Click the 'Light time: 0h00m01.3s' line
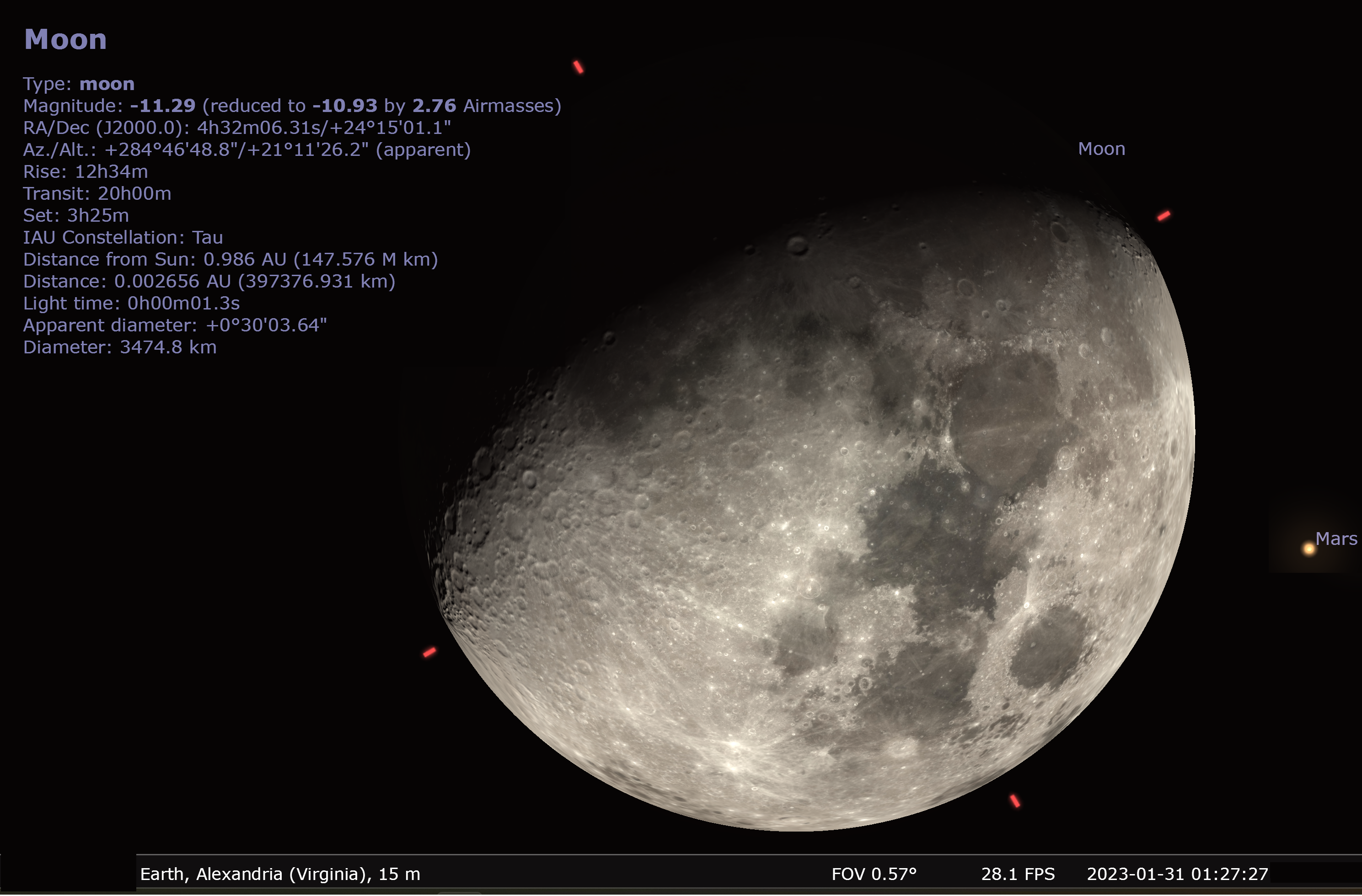 coord(132,304)
